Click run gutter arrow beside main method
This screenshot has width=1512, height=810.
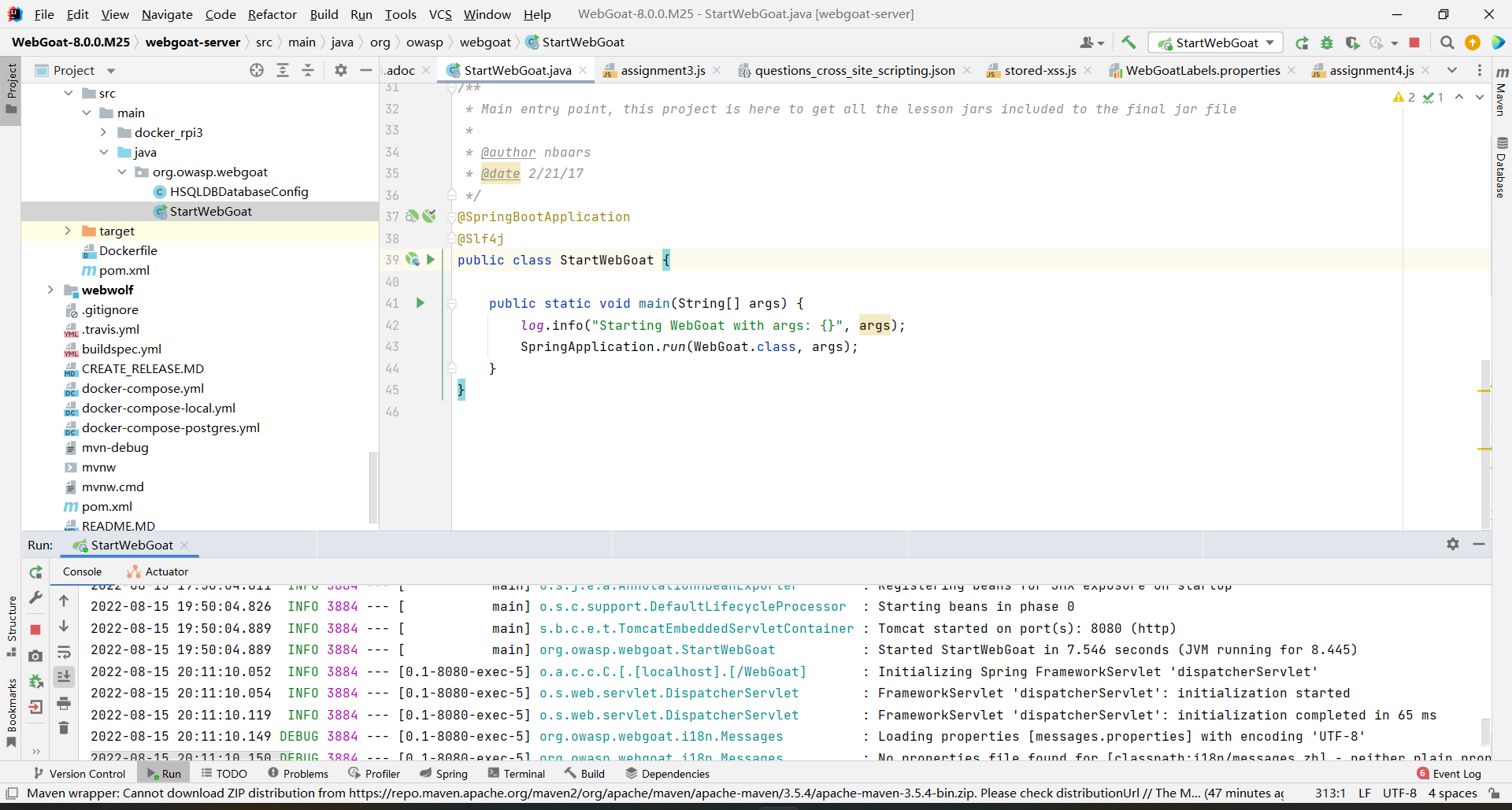click(x=421, y=303)
